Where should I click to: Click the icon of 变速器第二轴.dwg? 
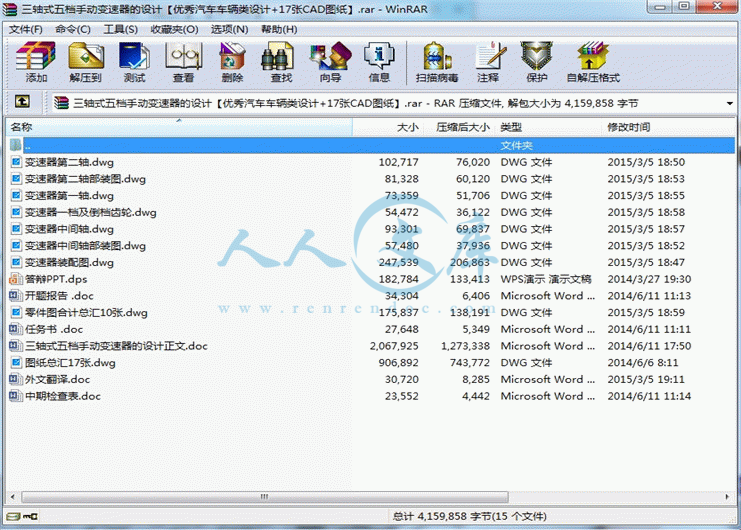coord(16,162)
